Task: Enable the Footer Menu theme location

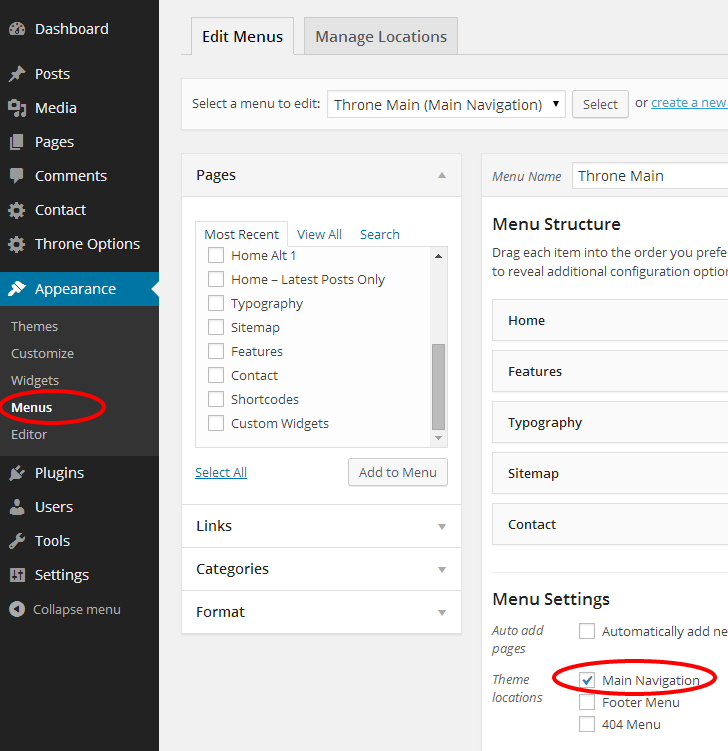Action: tap(587, 702)
